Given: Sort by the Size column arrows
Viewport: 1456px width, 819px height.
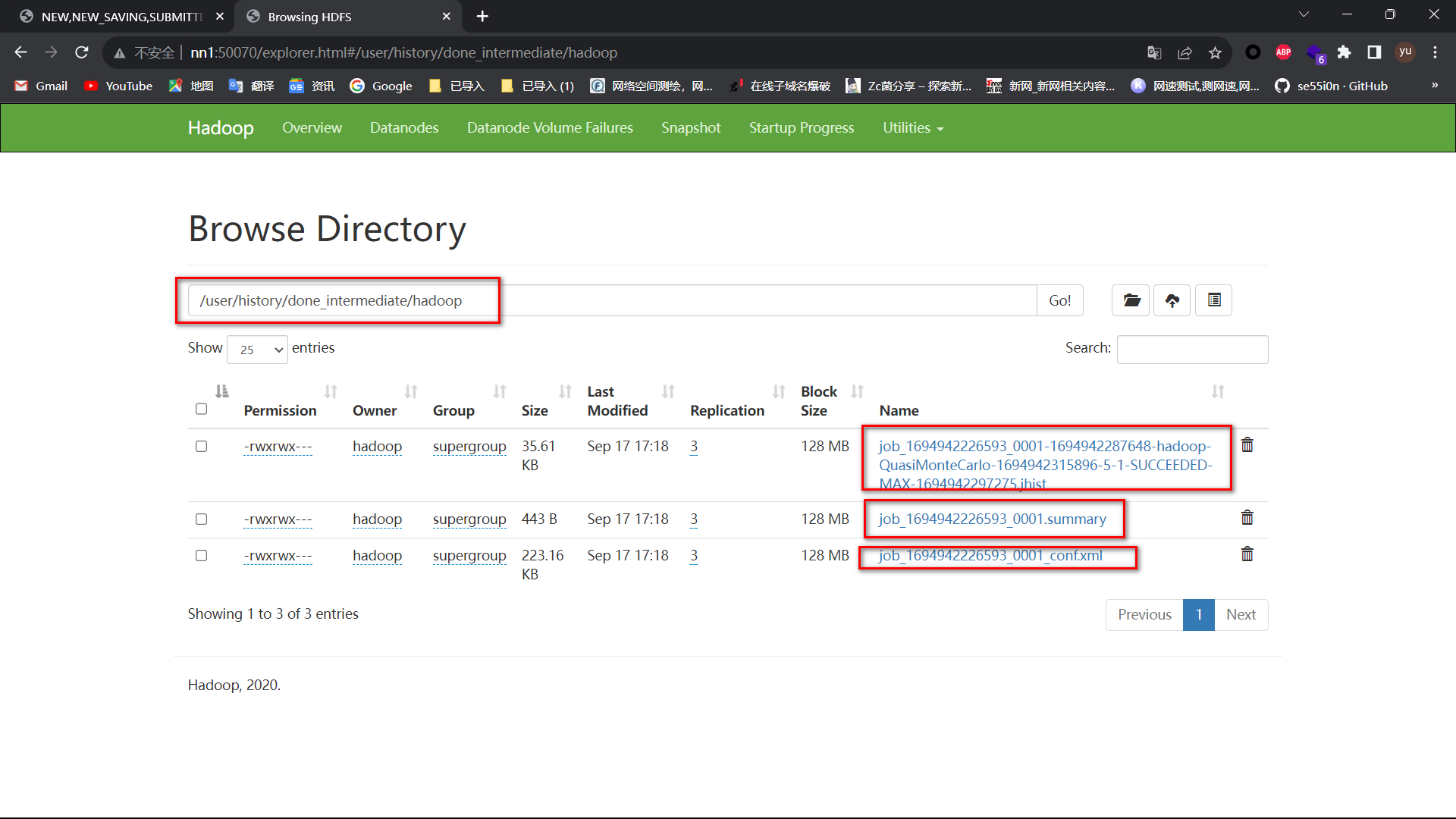Looking at the screenshot, I should coord(565,391).
